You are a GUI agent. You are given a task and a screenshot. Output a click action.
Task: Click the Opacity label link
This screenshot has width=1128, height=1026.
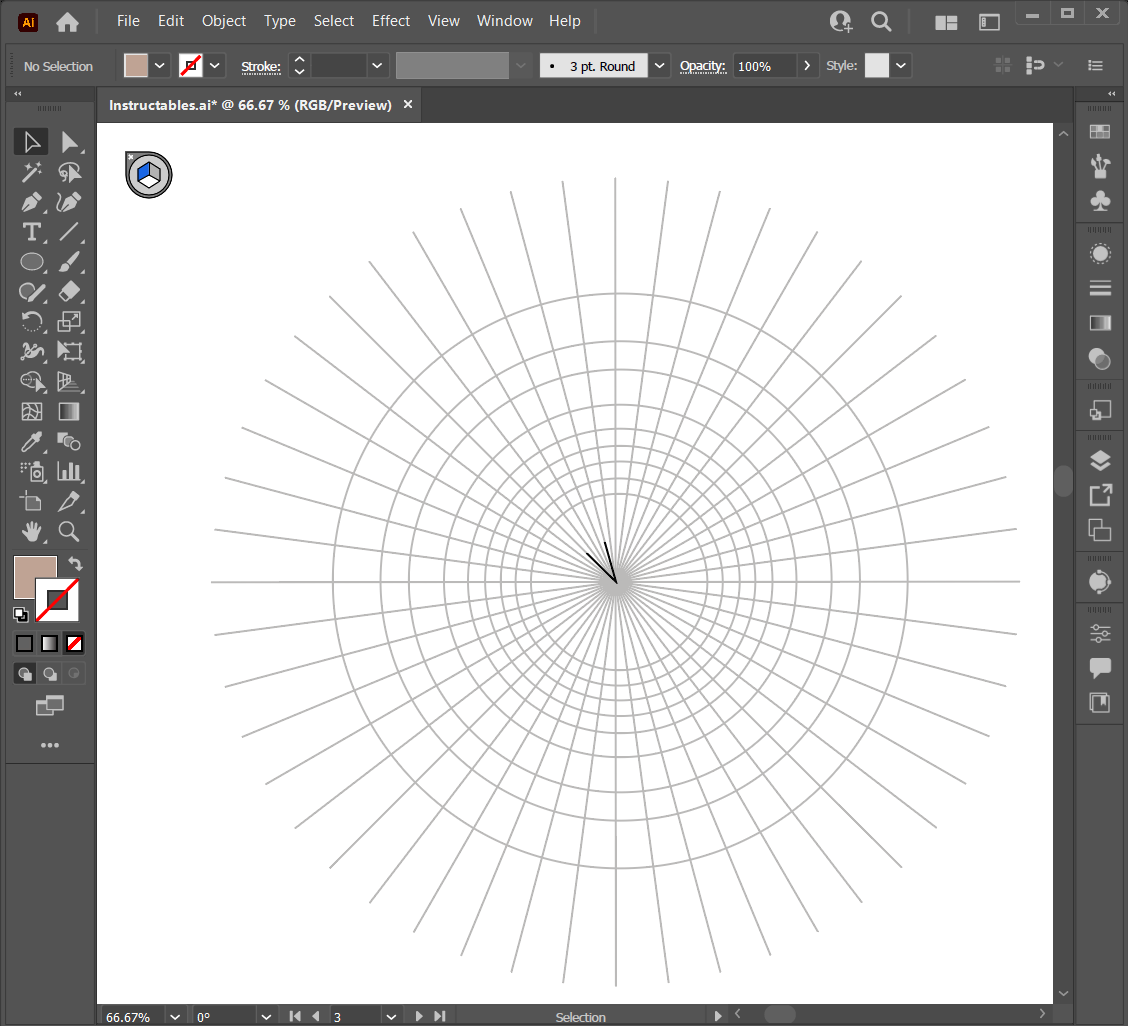702,67
